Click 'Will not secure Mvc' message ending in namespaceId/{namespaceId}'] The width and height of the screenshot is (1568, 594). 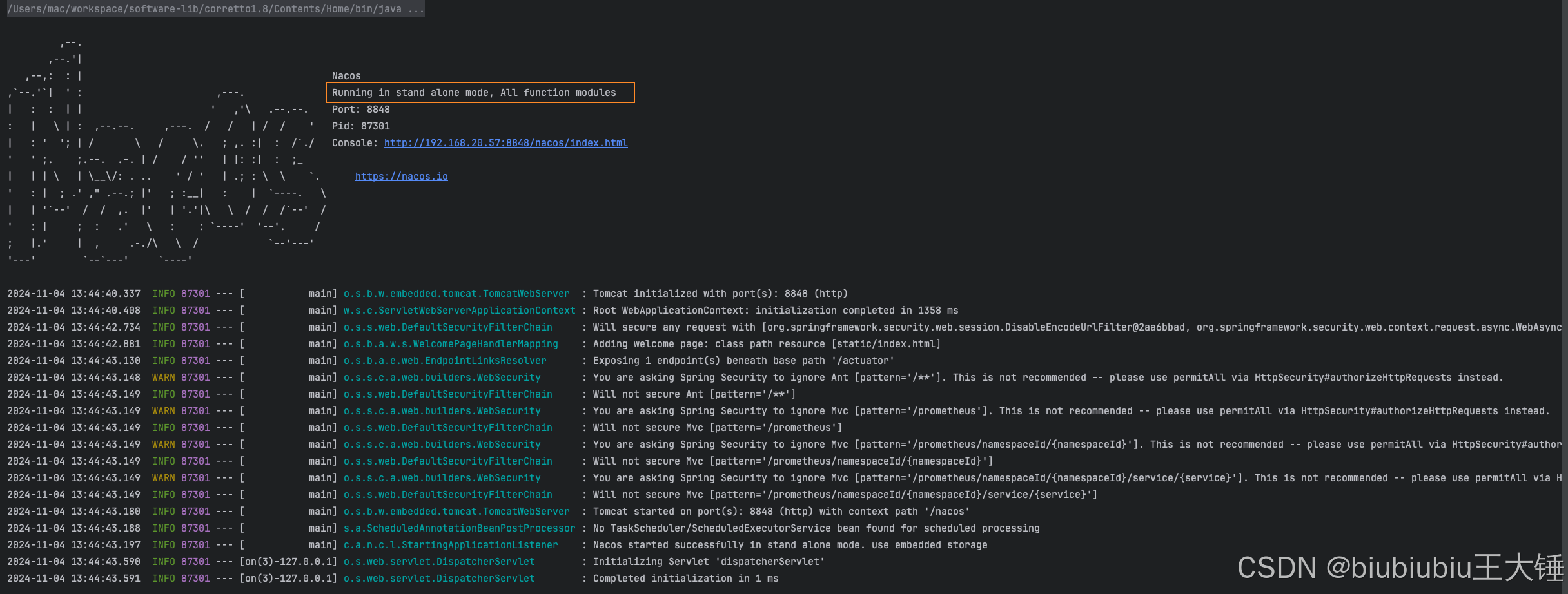793,461
